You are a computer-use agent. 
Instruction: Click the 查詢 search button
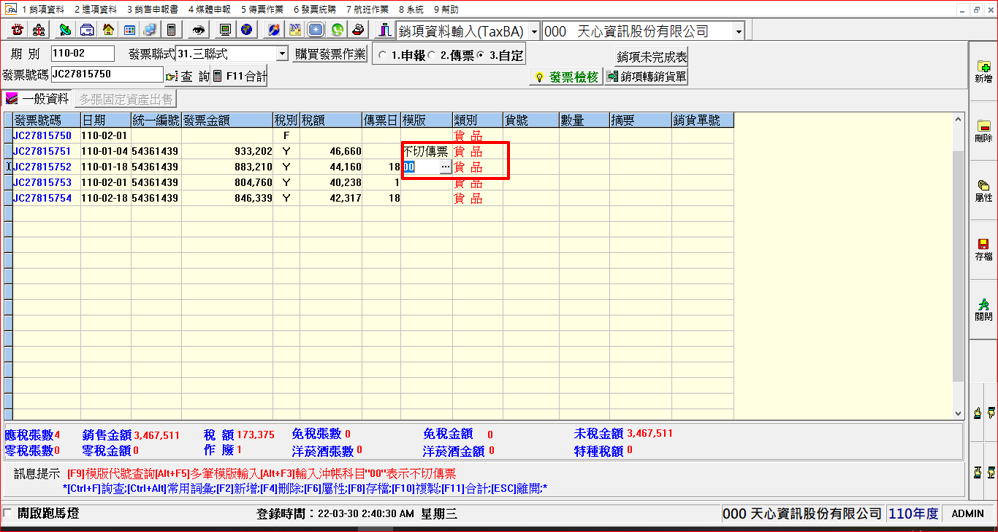coord(186,76)
